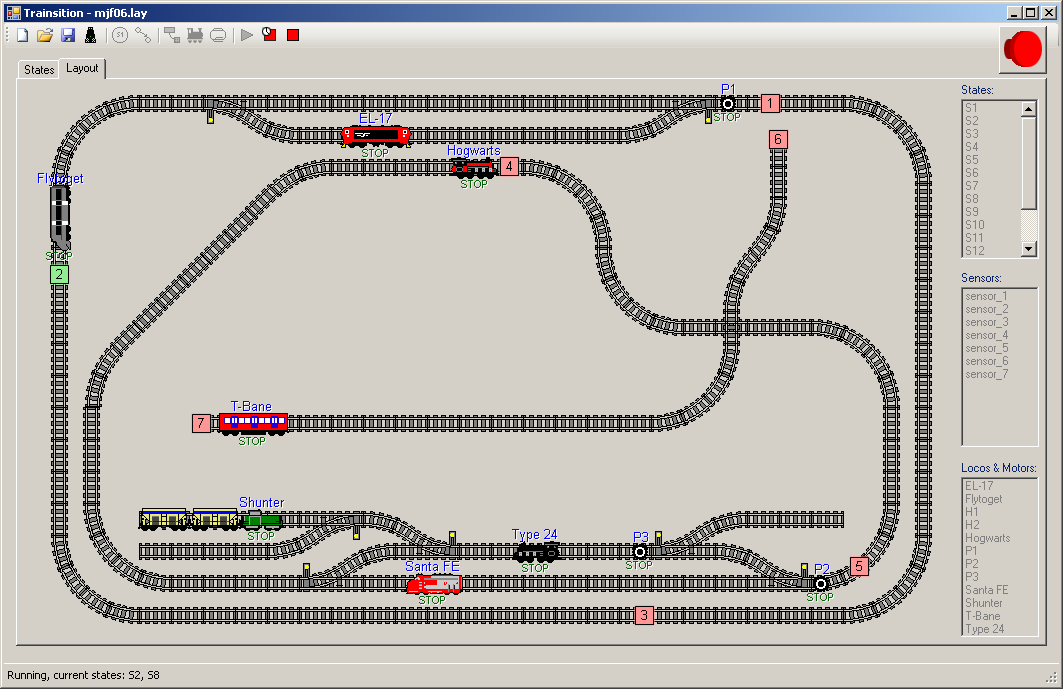Select the transition arrow tool
The image size is (1063, 689).
coord(143,35)
